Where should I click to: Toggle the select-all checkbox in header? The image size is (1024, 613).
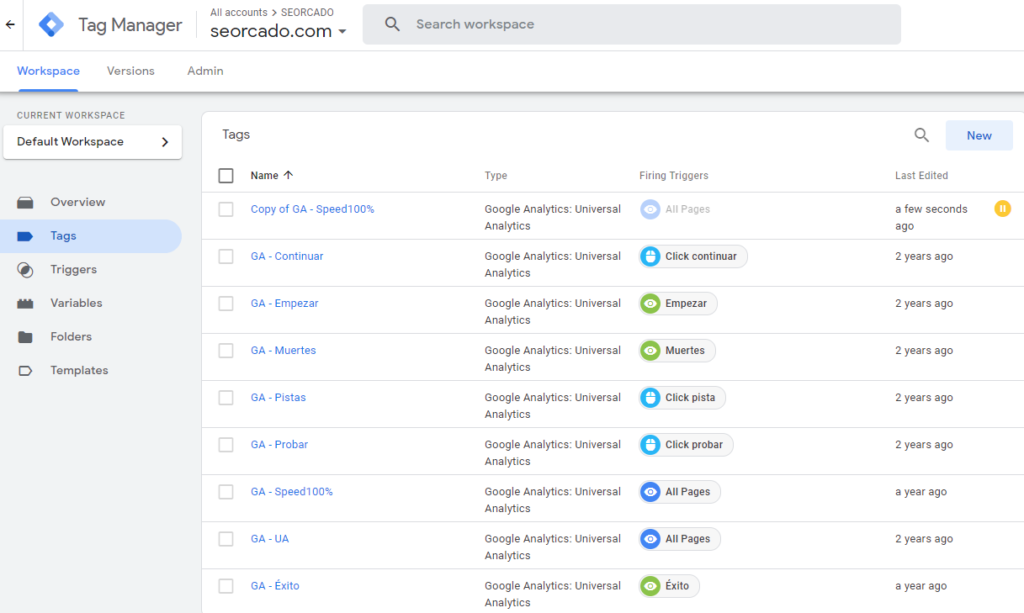(x=226, y=176)
